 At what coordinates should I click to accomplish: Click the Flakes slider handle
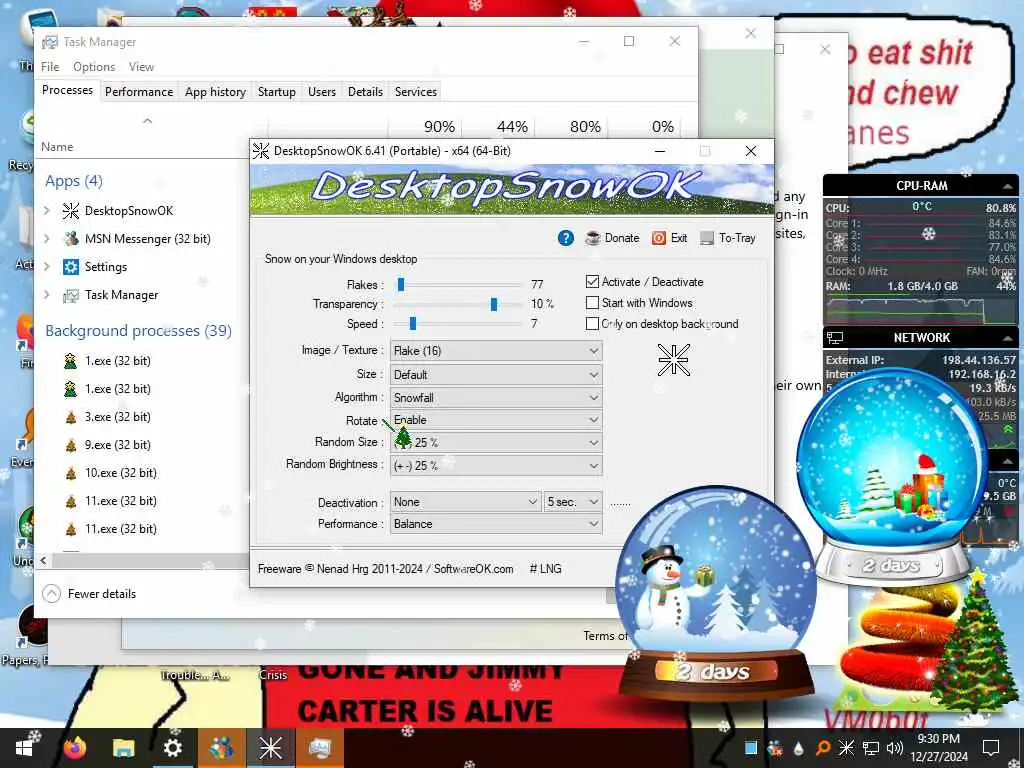point(401,285)
